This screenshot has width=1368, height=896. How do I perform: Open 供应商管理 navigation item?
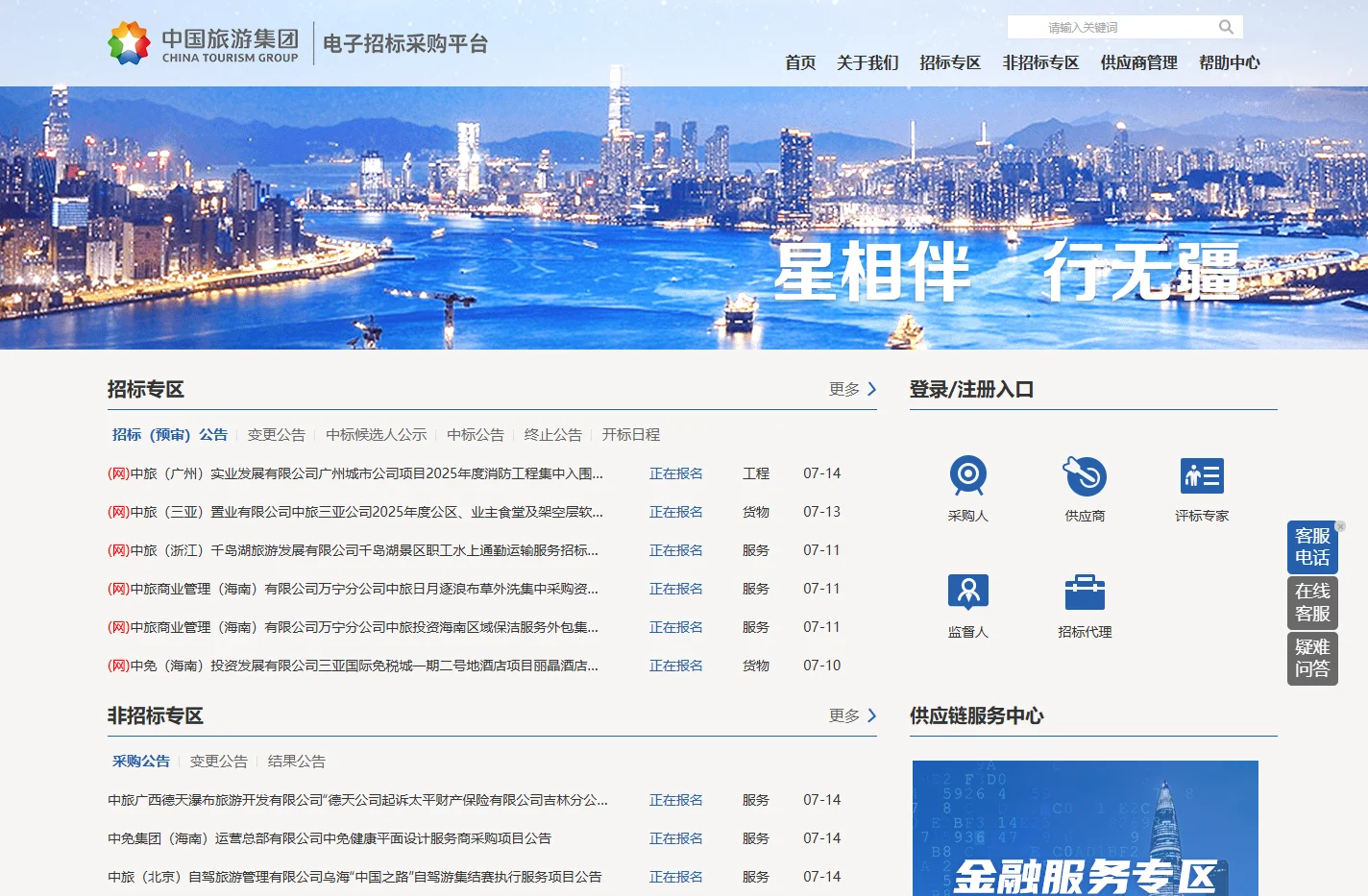[x=1138, y=62]
